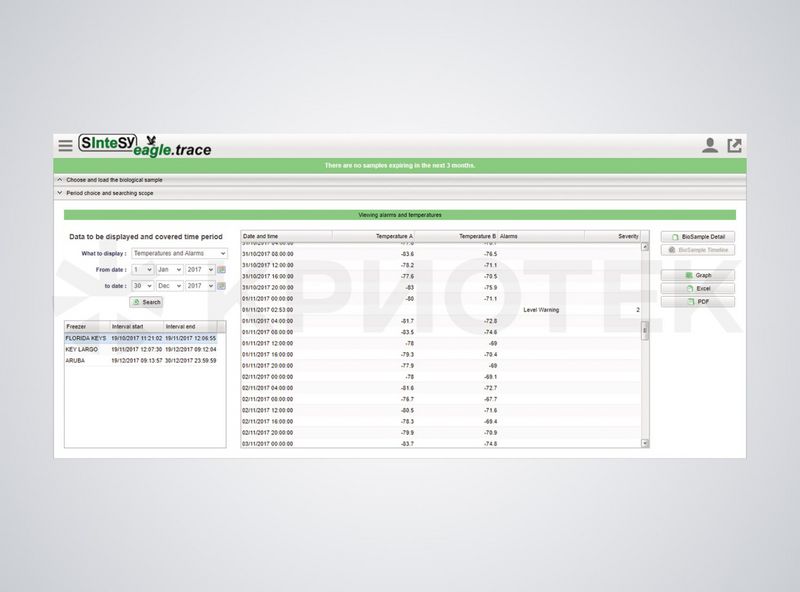This screenshot has width=800, height=592.
Task: Click the 'Viewing alarms and temperatures' banner
Action: click(x=400, y=215)
